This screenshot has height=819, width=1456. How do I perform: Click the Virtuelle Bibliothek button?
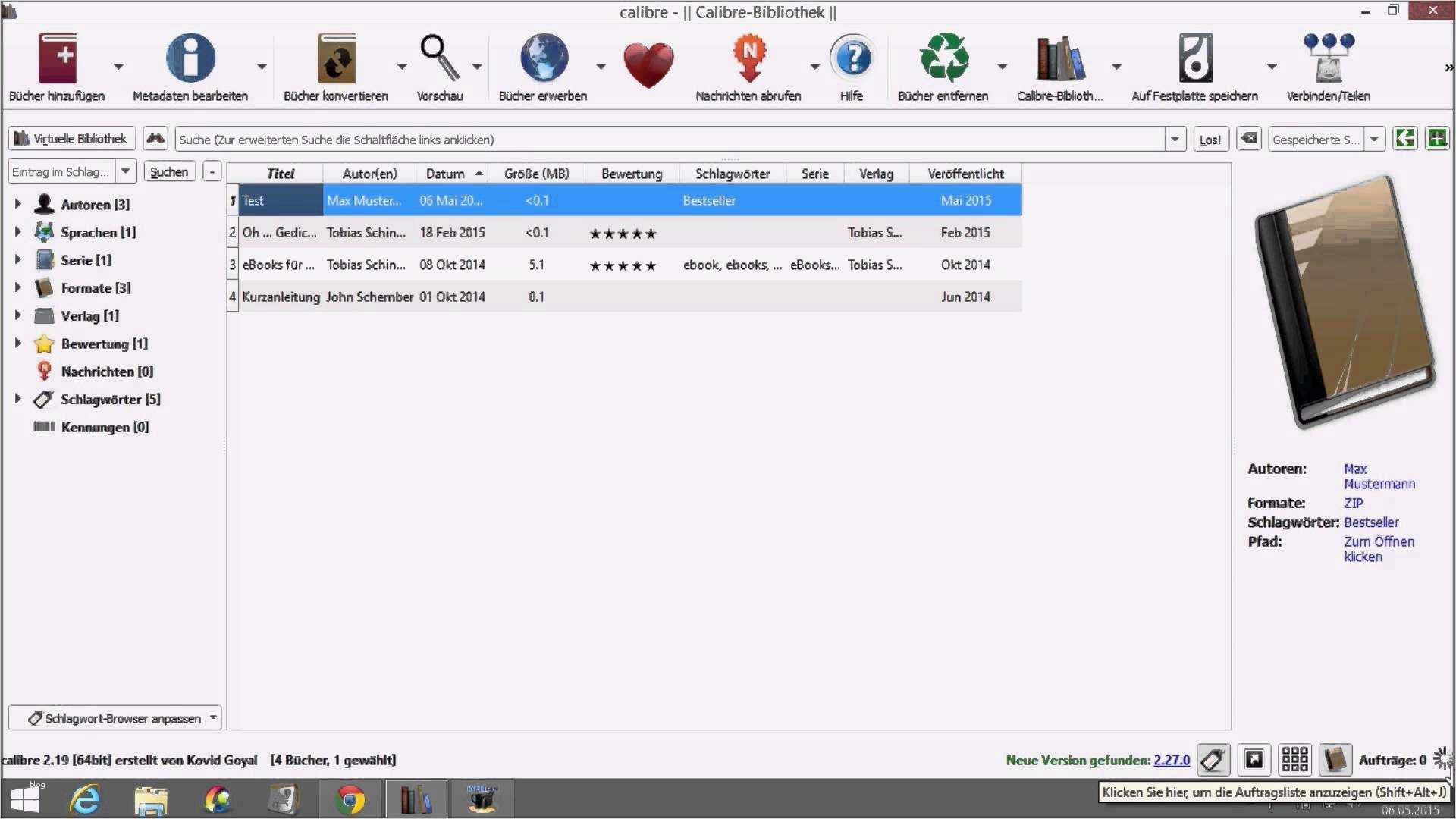[x=71, y=139]
